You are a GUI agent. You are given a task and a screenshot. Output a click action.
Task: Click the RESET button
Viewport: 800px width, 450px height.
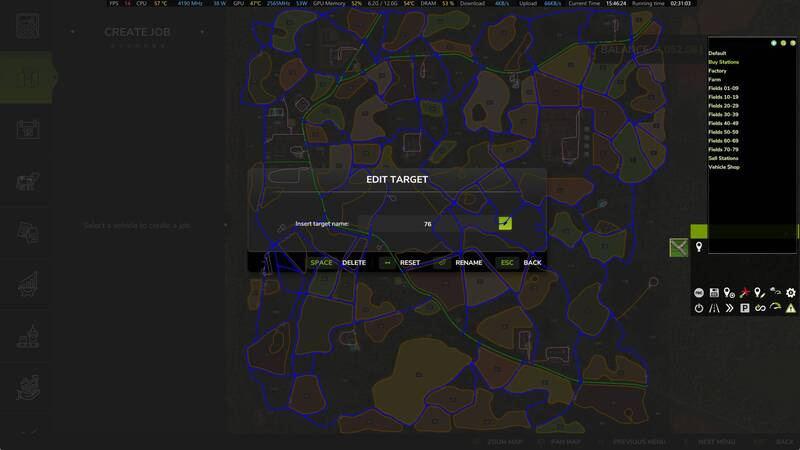point(410,262)
